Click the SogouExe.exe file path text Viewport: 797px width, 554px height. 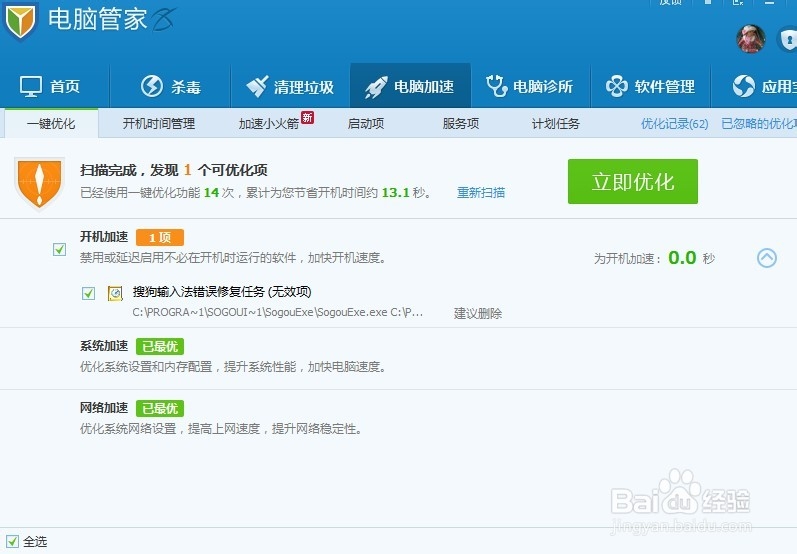(278, 313)
